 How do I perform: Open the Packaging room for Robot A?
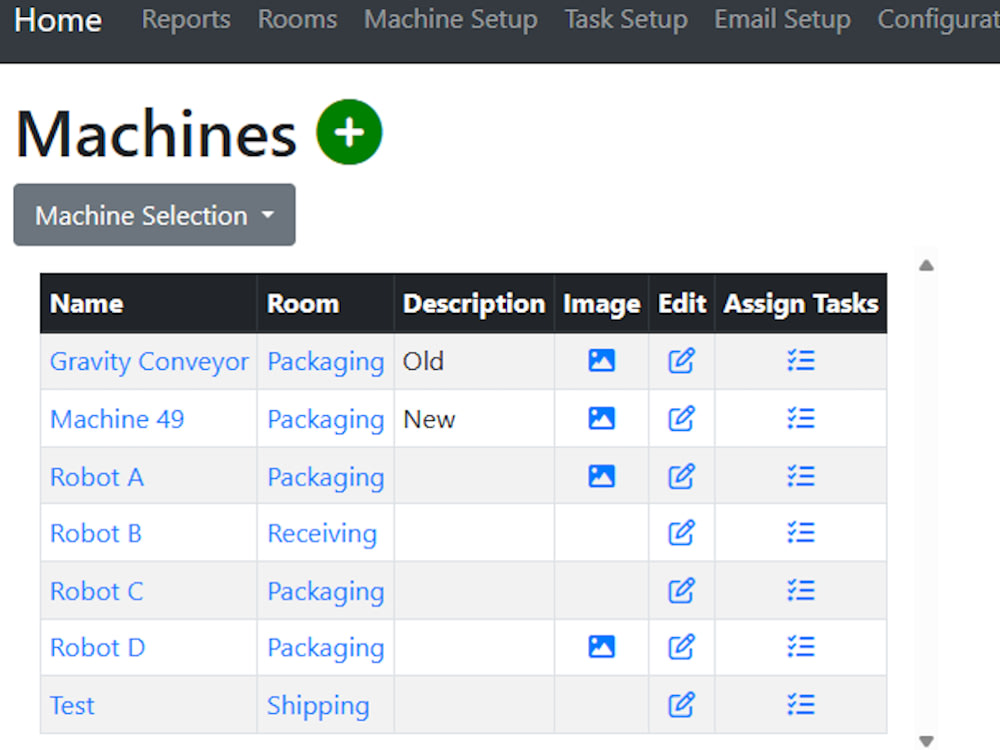point(325,475)
